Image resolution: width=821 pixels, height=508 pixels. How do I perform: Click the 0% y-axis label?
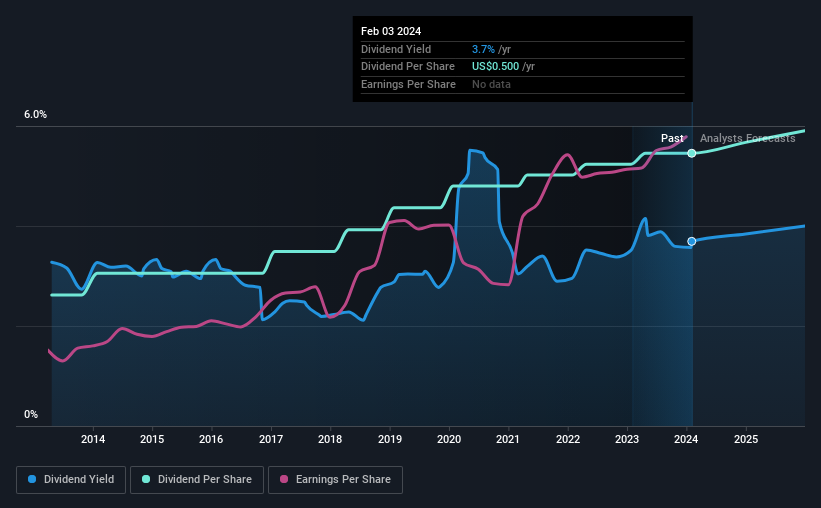pos(31,414)
